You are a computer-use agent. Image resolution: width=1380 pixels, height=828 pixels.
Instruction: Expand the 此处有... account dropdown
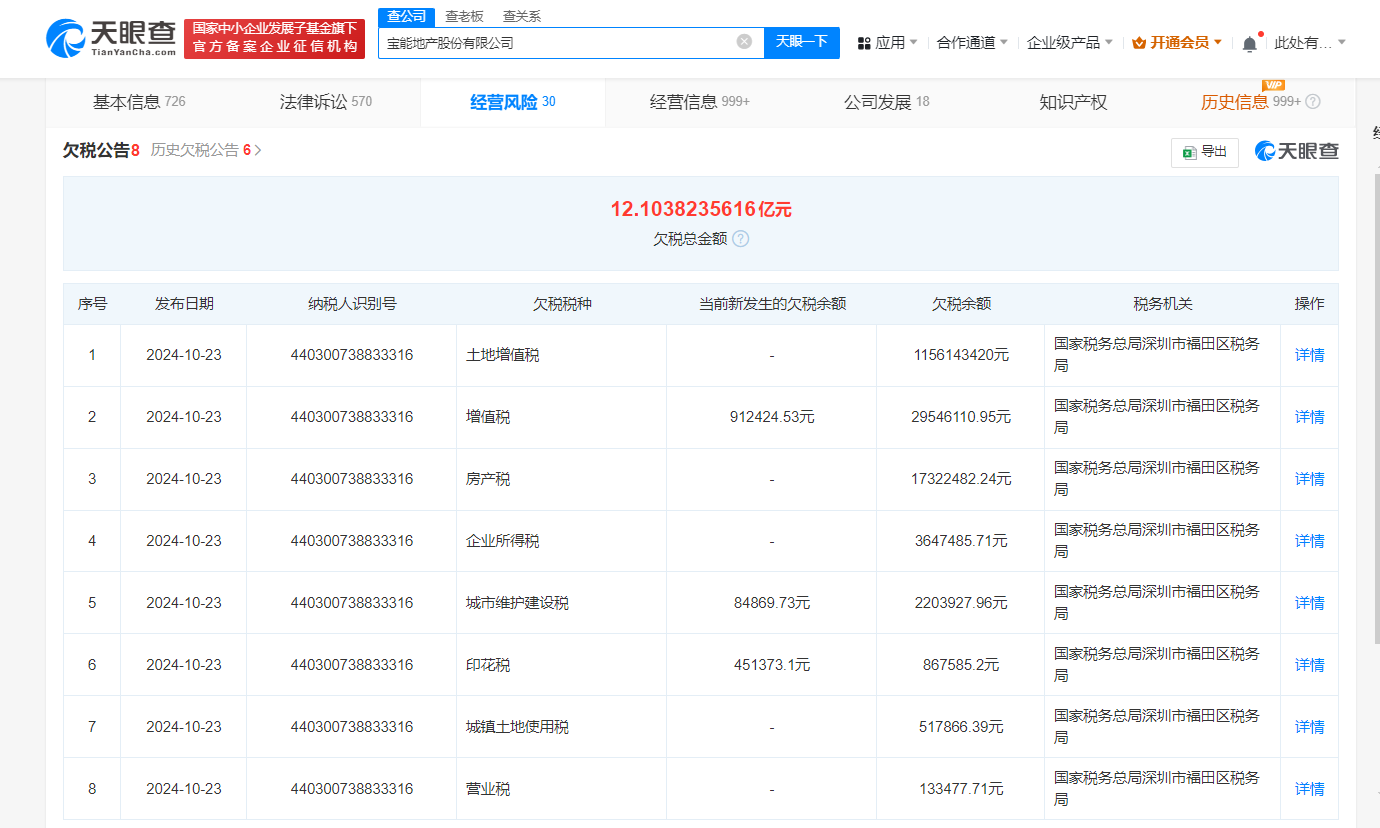click(1341, 43)
